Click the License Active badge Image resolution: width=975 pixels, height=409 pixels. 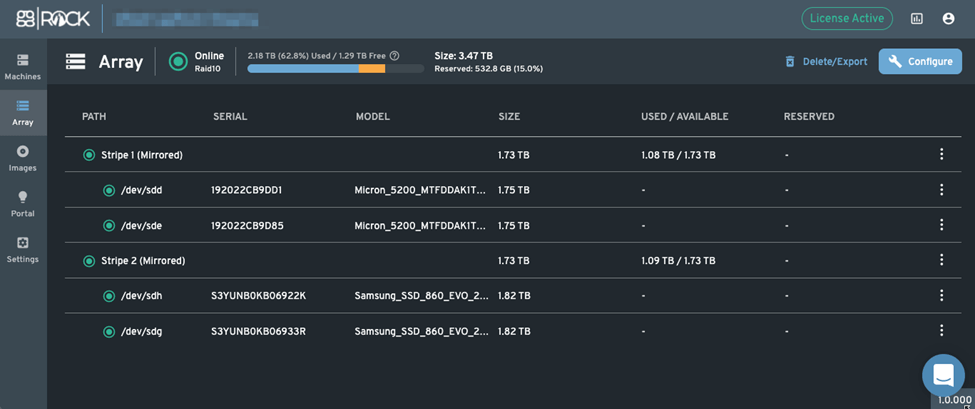point(847,19)
